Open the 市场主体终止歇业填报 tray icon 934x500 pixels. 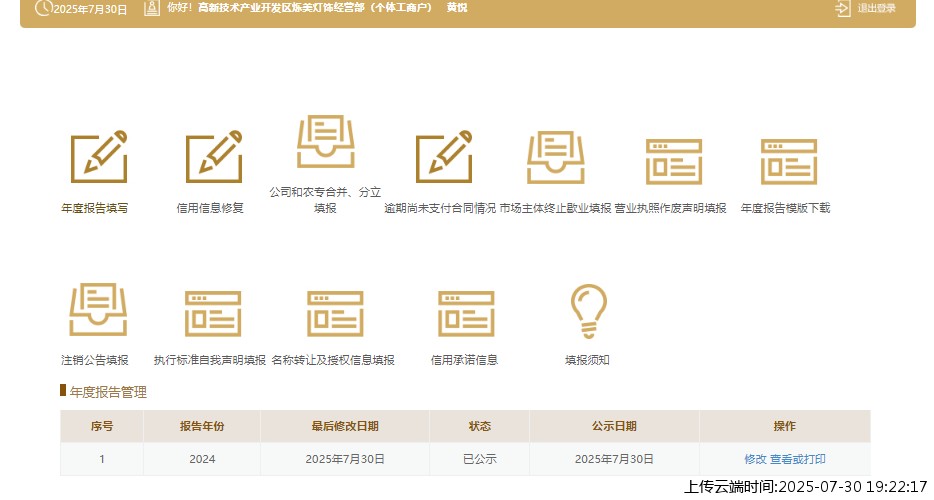[556, 157]
